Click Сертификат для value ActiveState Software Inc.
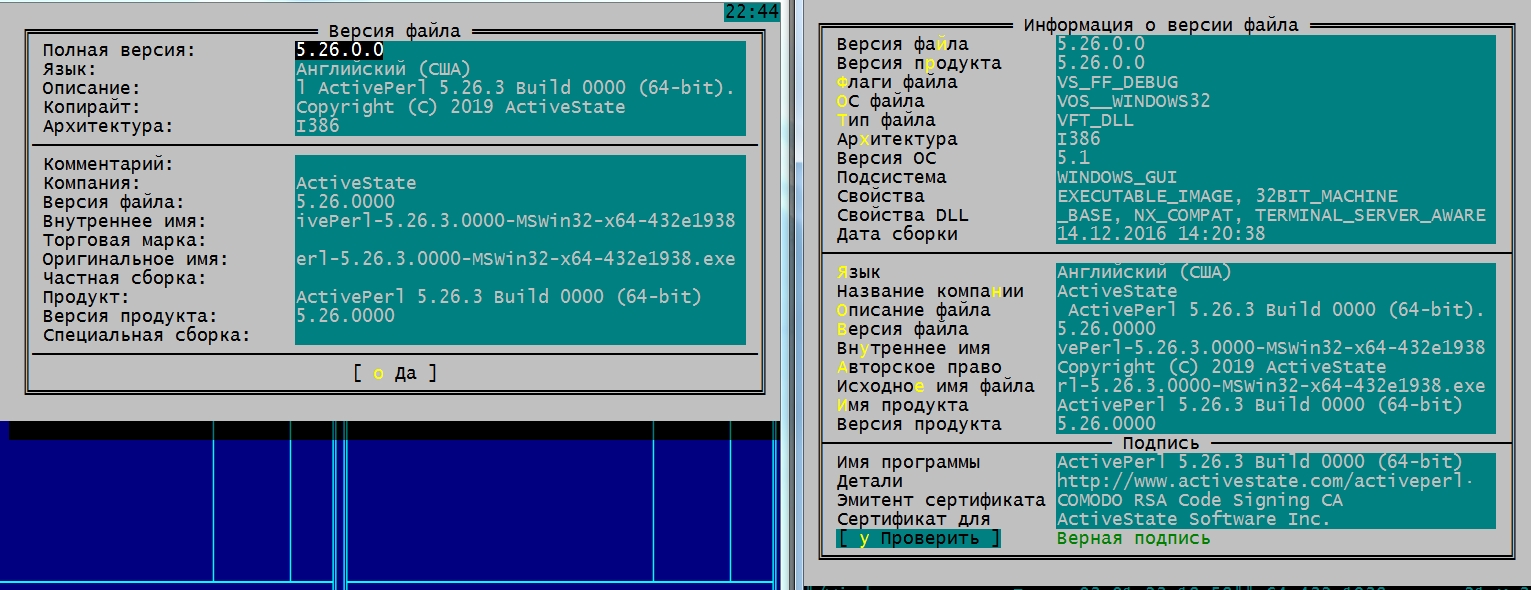The height and width of the screenshot is (590, 1531). [1276, 519]
